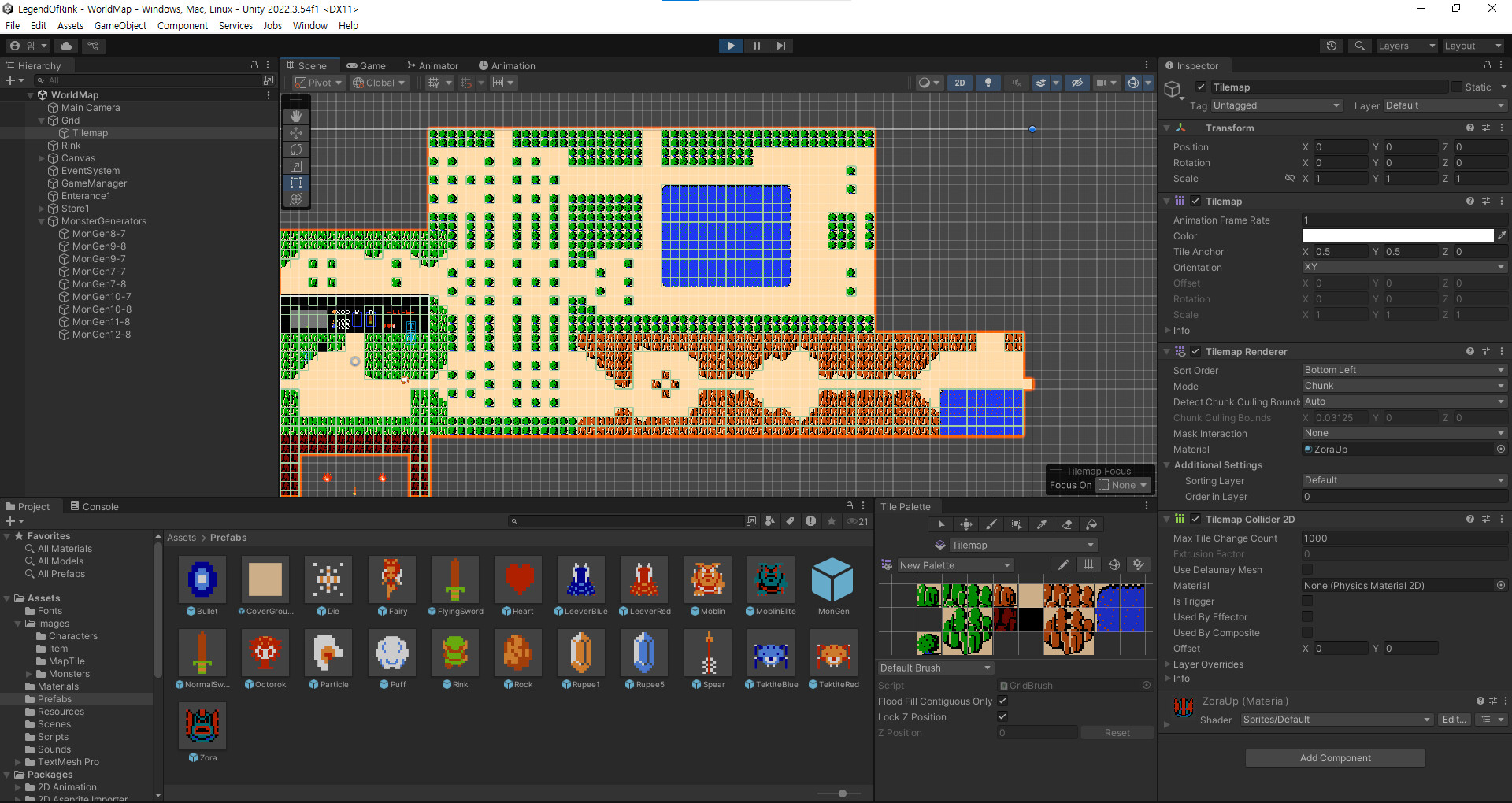Choose the paintbrush tool in Tile Palette
The width and height of the screenshot is (1512, 803).
991,524
